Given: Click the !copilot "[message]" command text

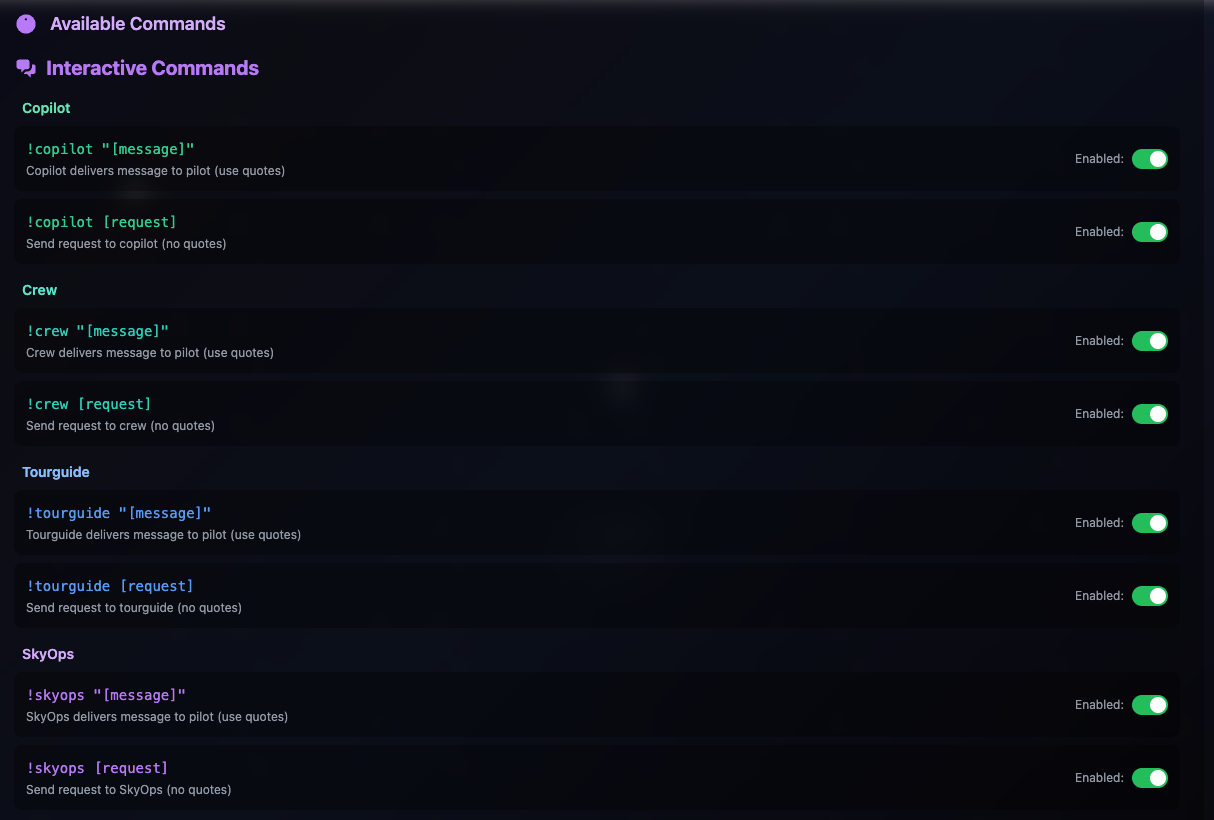Looking at the screenshot, I should (x=111, y=149).
